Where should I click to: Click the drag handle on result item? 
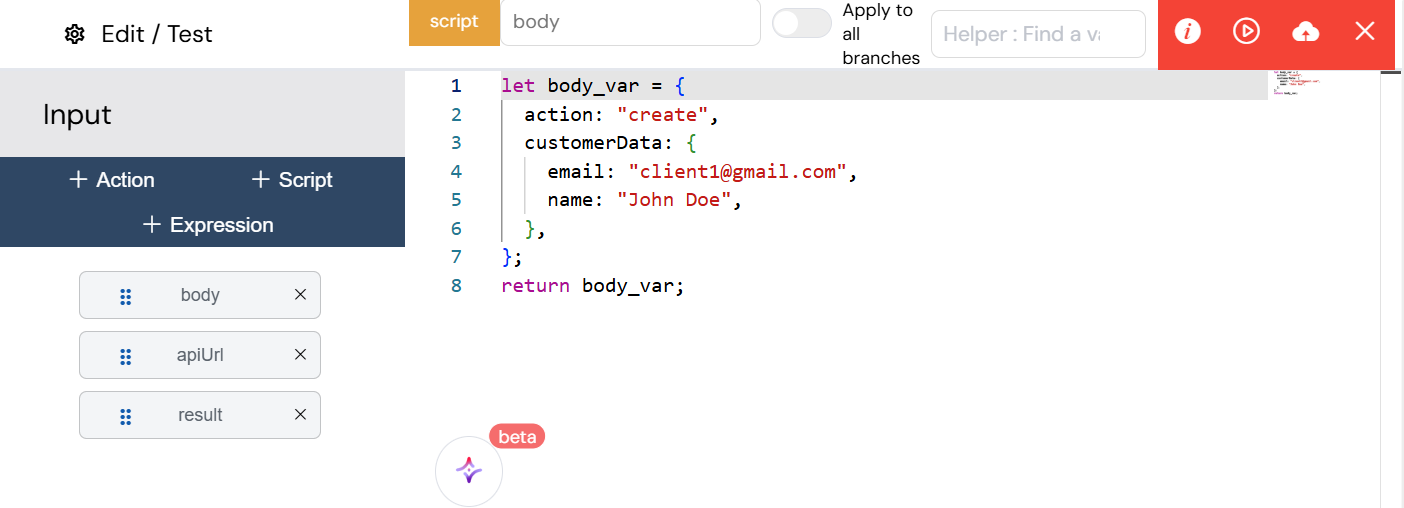coord(126,416)
